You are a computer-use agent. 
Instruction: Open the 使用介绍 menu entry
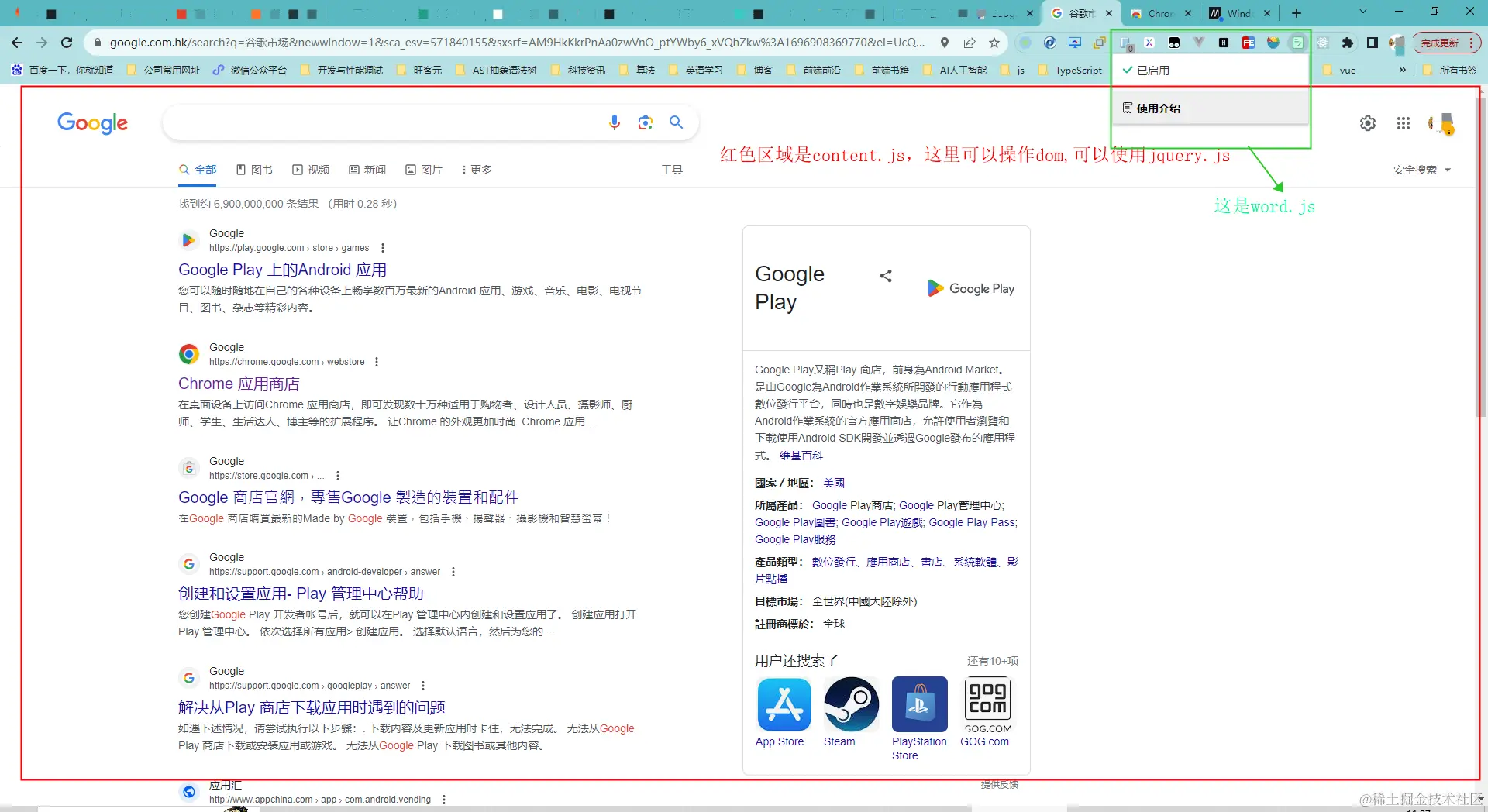pyautogui.click(x=1157, y=108)
